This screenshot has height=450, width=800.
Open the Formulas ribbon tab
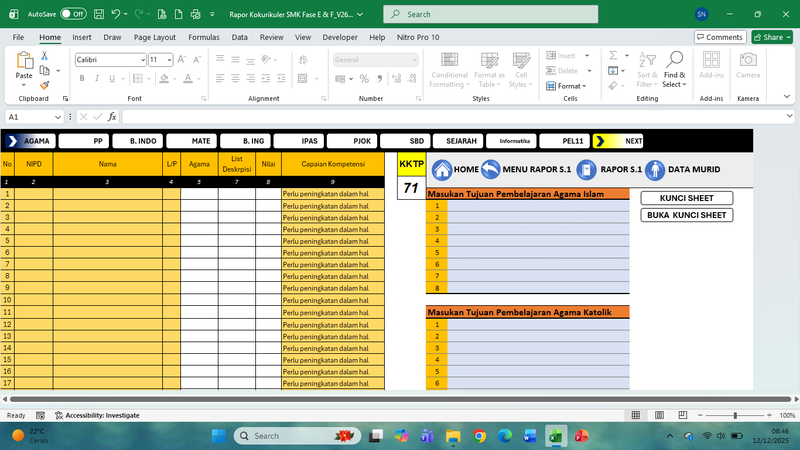(x=203, y=37)
